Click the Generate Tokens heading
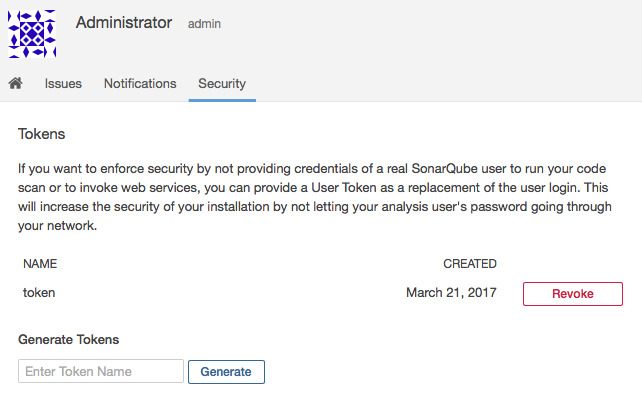Image resolution: width=642 pixels, height=403 pixels. (68, 340)
